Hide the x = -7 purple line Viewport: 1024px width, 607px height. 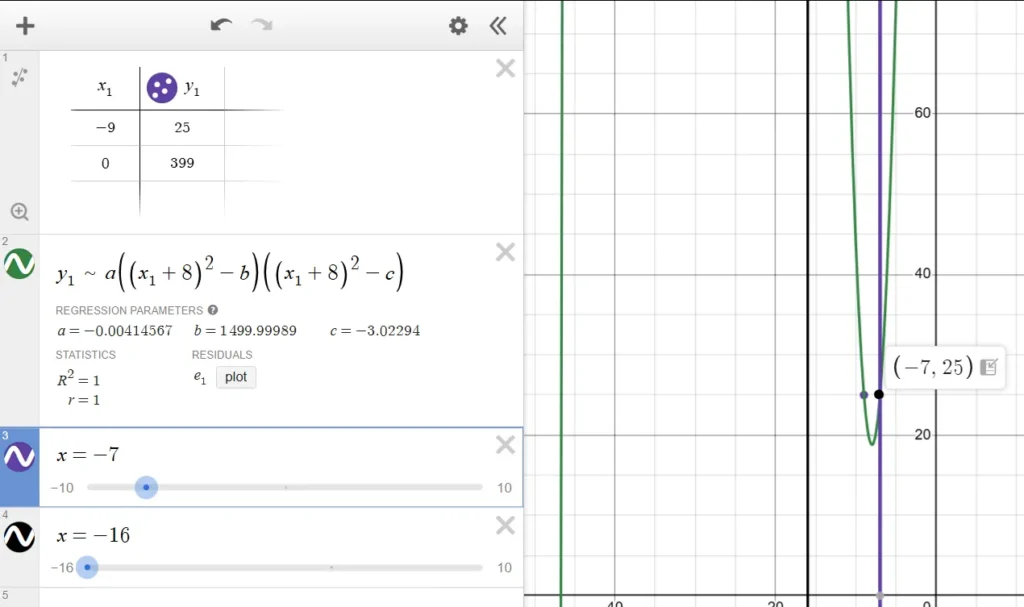tap(20, 457)
